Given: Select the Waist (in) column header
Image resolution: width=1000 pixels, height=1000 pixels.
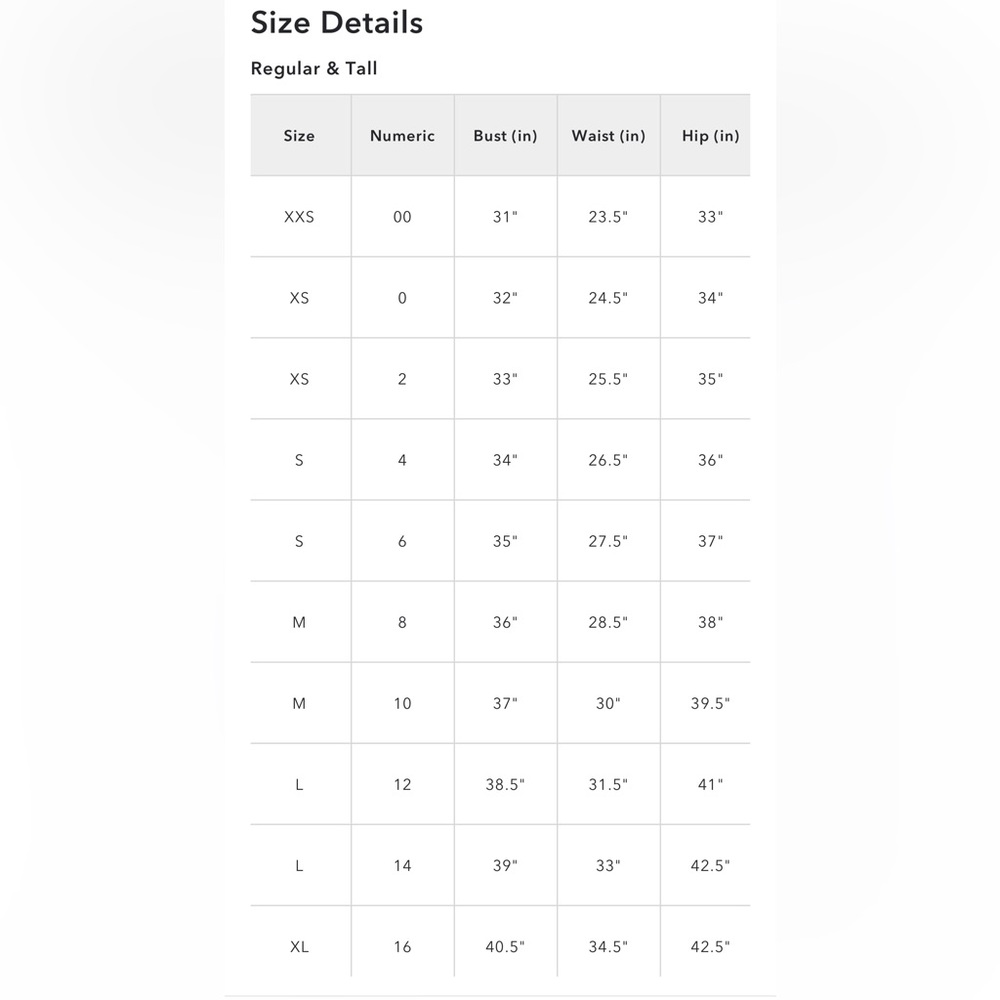Looking at the screenshot, I should (x=608, y=136).
